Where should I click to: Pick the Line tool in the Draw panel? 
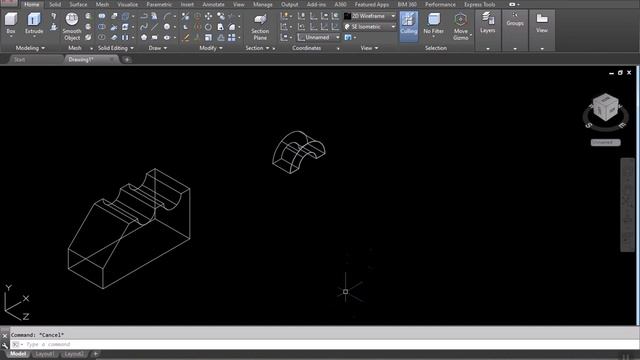point(155,27)
